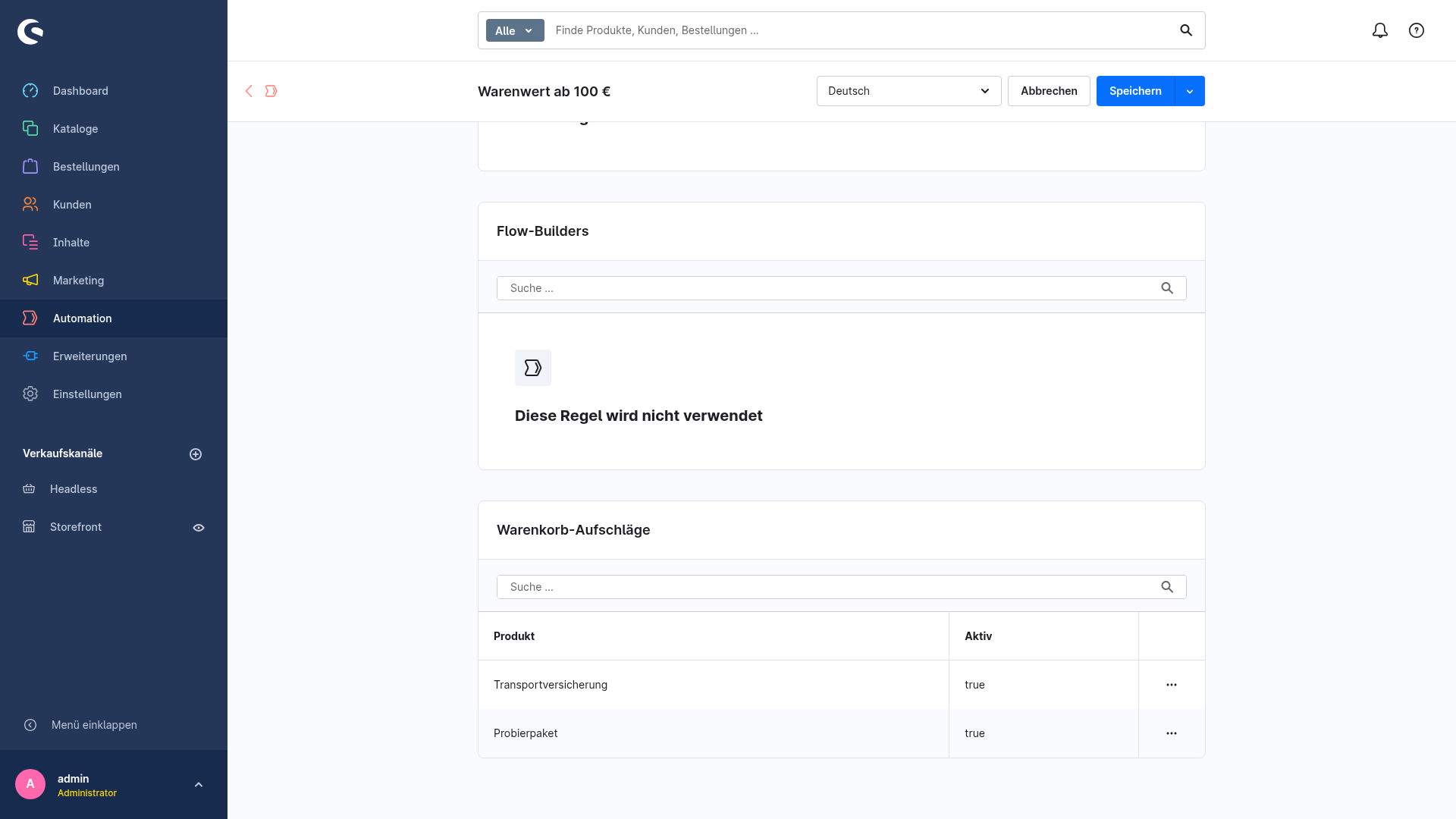Viewport: 1456px width, 819px height.
Task: Go back using the left chevron
Action: (249, 91)
